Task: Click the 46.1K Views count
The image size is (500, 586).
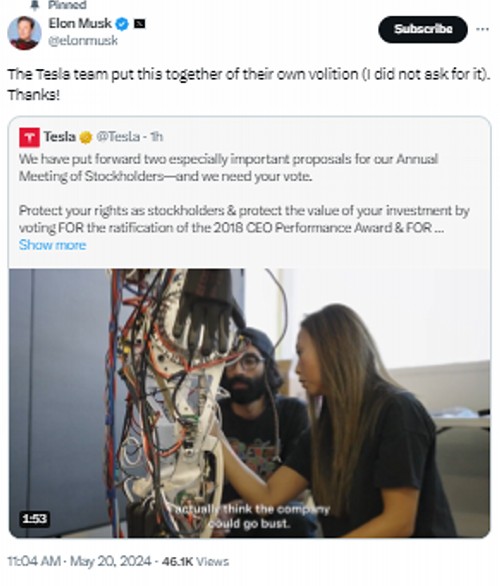Action: coord(195,561)
